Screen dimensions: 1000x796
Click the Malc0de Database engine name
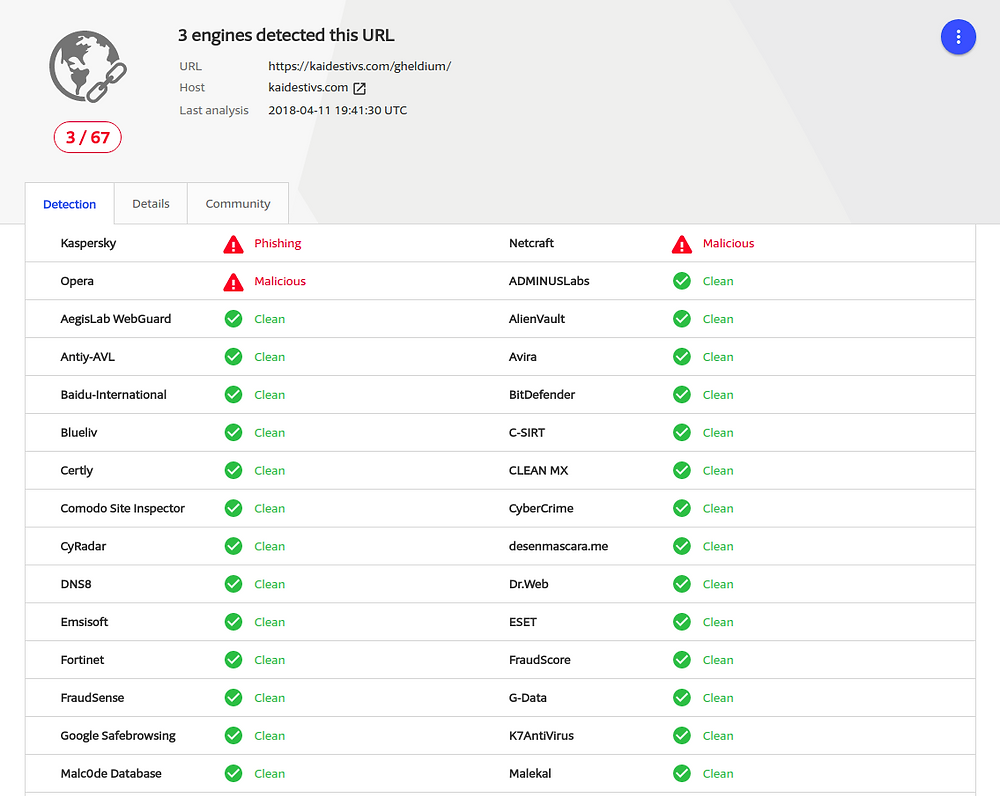click(x=111, y=773)
